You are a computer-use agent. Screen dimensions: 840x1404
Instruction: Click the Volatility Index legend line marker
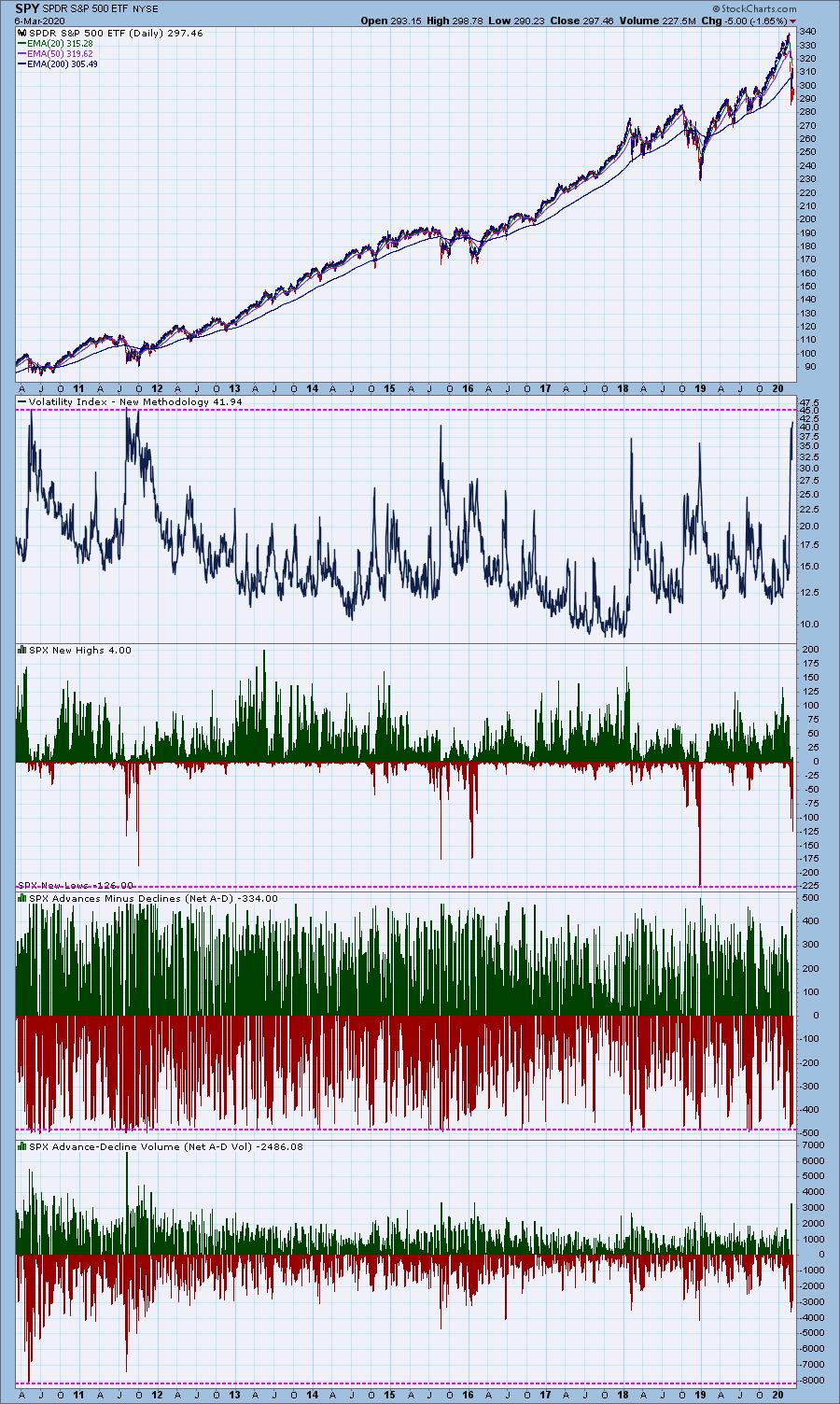point(22,402)
